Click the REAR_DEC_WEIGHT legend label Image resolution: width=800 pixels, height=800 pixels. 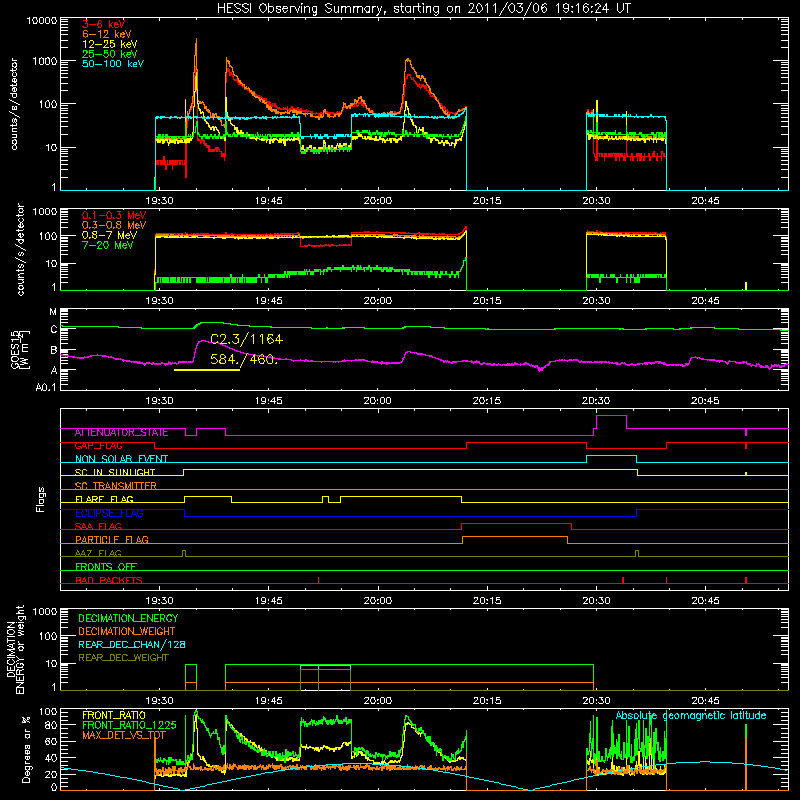[x=123, y=658]
